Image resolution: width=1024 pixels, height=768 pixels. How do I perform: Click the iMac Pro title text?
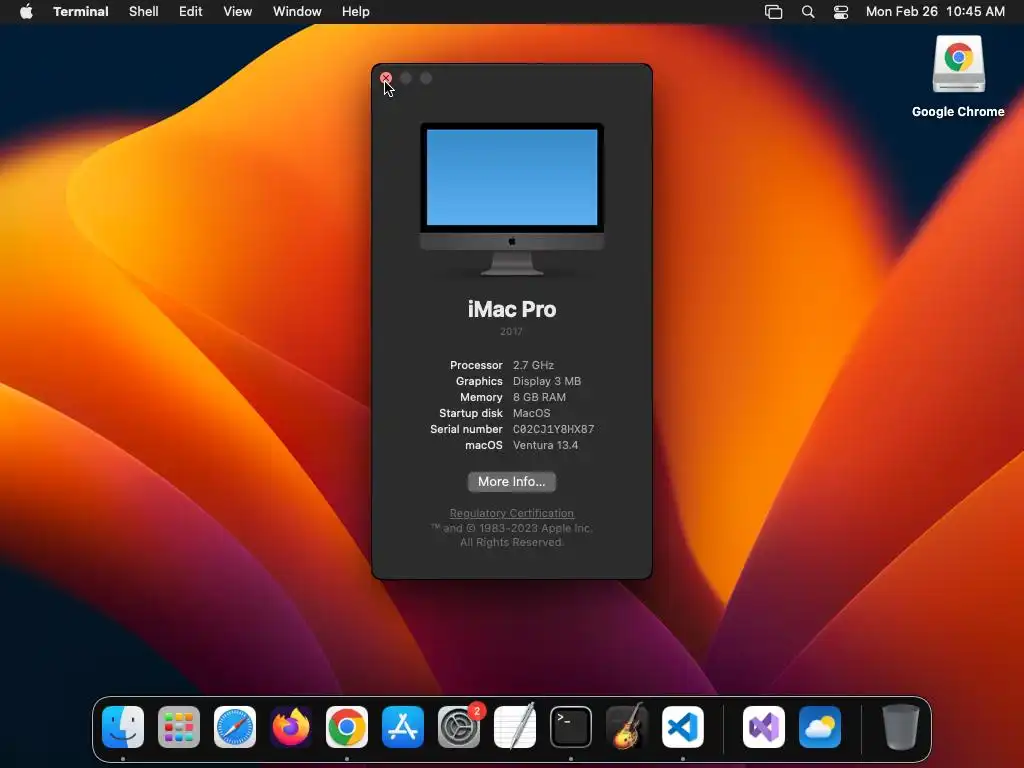(x=512, y=309)
